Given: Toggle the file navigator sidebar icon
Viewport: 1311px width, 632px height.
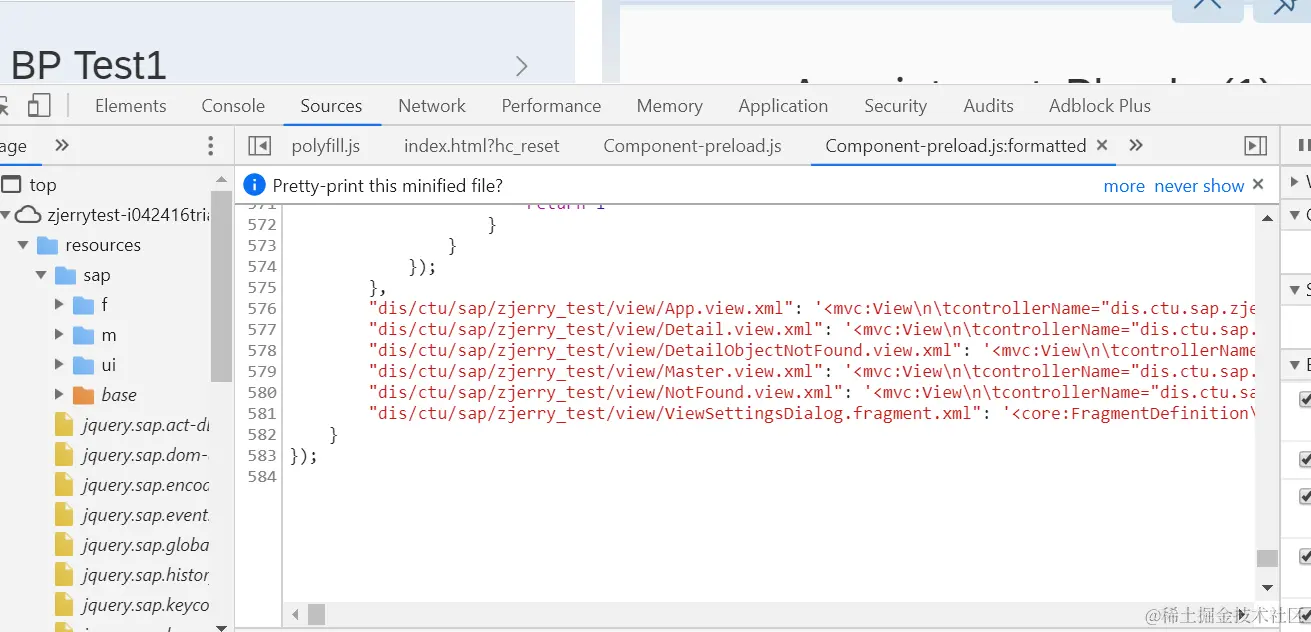Looking at the screenshot, I should [x=259, y=146].
